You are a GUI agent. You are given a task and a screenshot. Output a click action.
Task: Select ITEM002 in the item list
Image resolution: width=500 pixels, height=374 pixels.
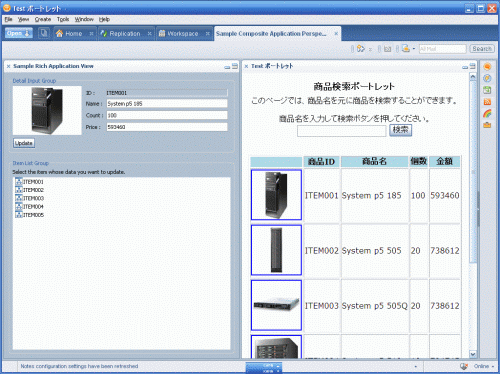(30, 190)
